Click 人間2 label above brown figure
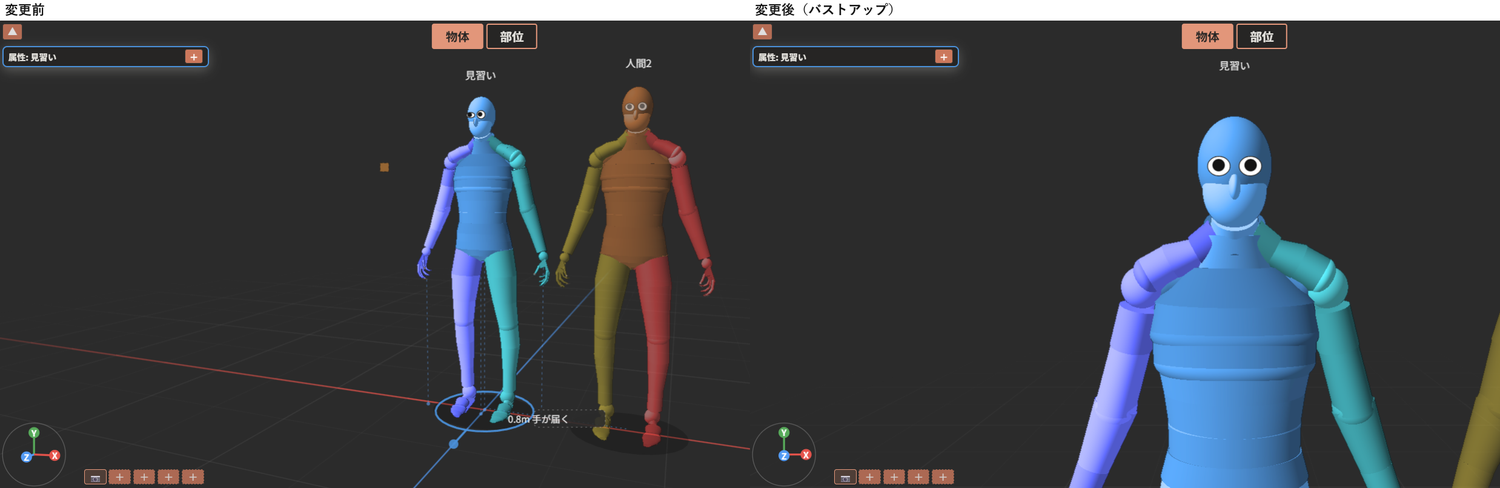1500x488 pixels. tap(638, 64)
